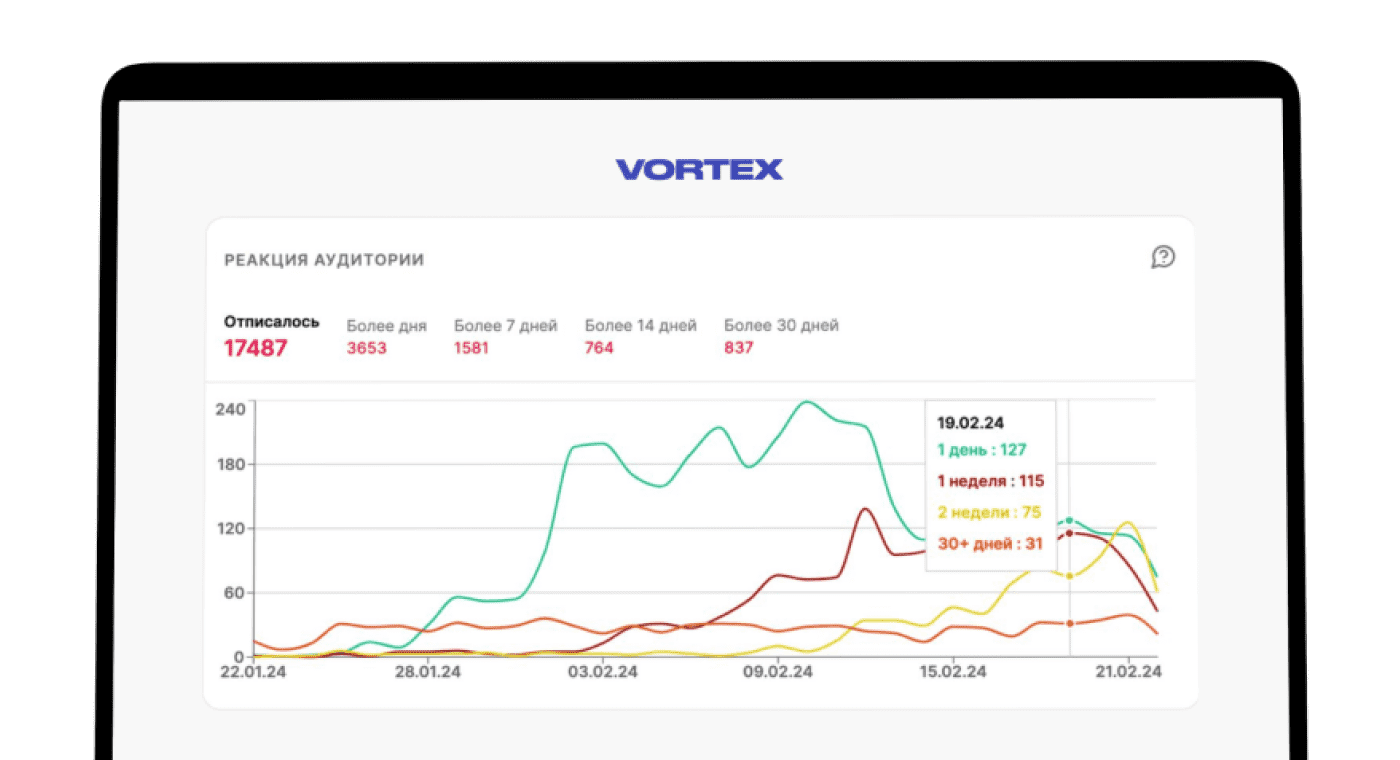Click the 22.01.24 axis date label

click(x=254, y=673)
